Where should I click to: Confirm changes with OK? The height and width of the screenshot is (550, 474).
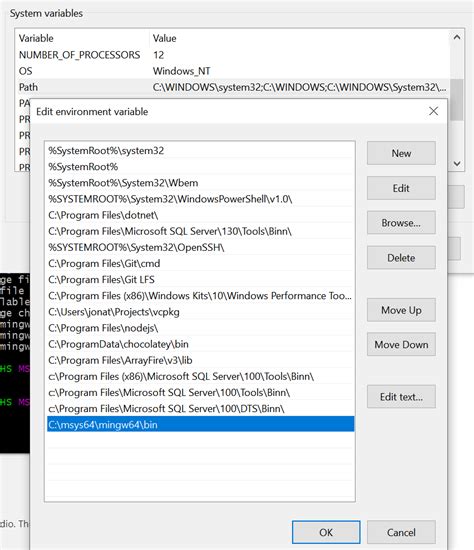point(326,532)
